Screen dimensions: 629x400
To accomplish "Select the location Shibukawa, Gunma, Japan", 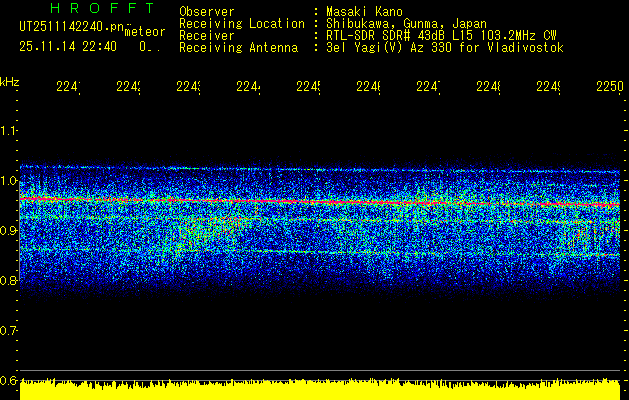I will (406, 24).
